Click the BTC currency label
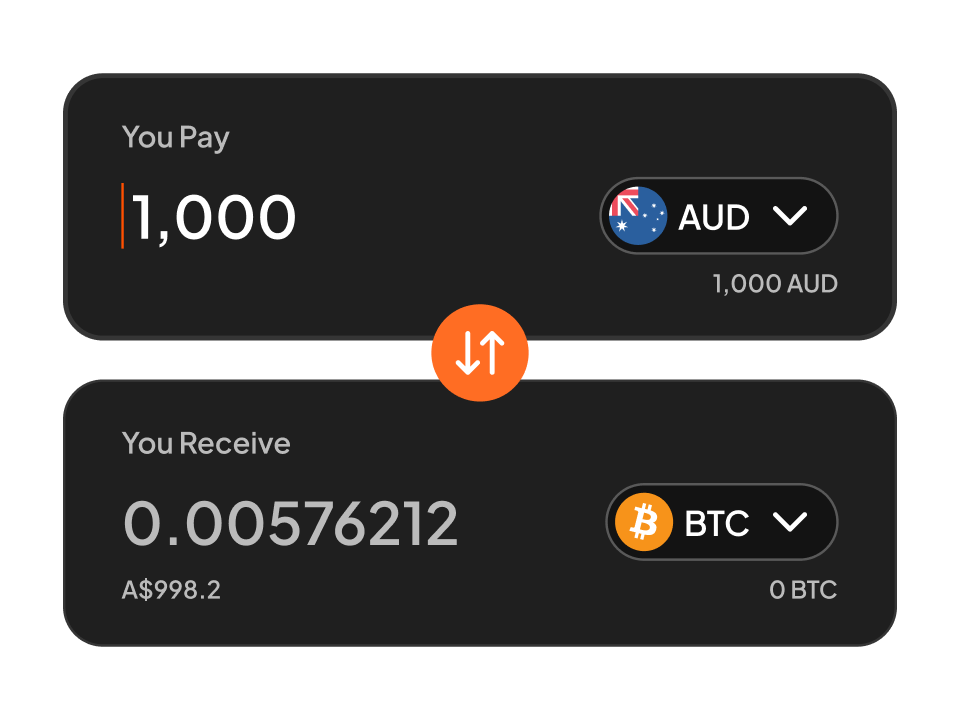 point(717,523)
